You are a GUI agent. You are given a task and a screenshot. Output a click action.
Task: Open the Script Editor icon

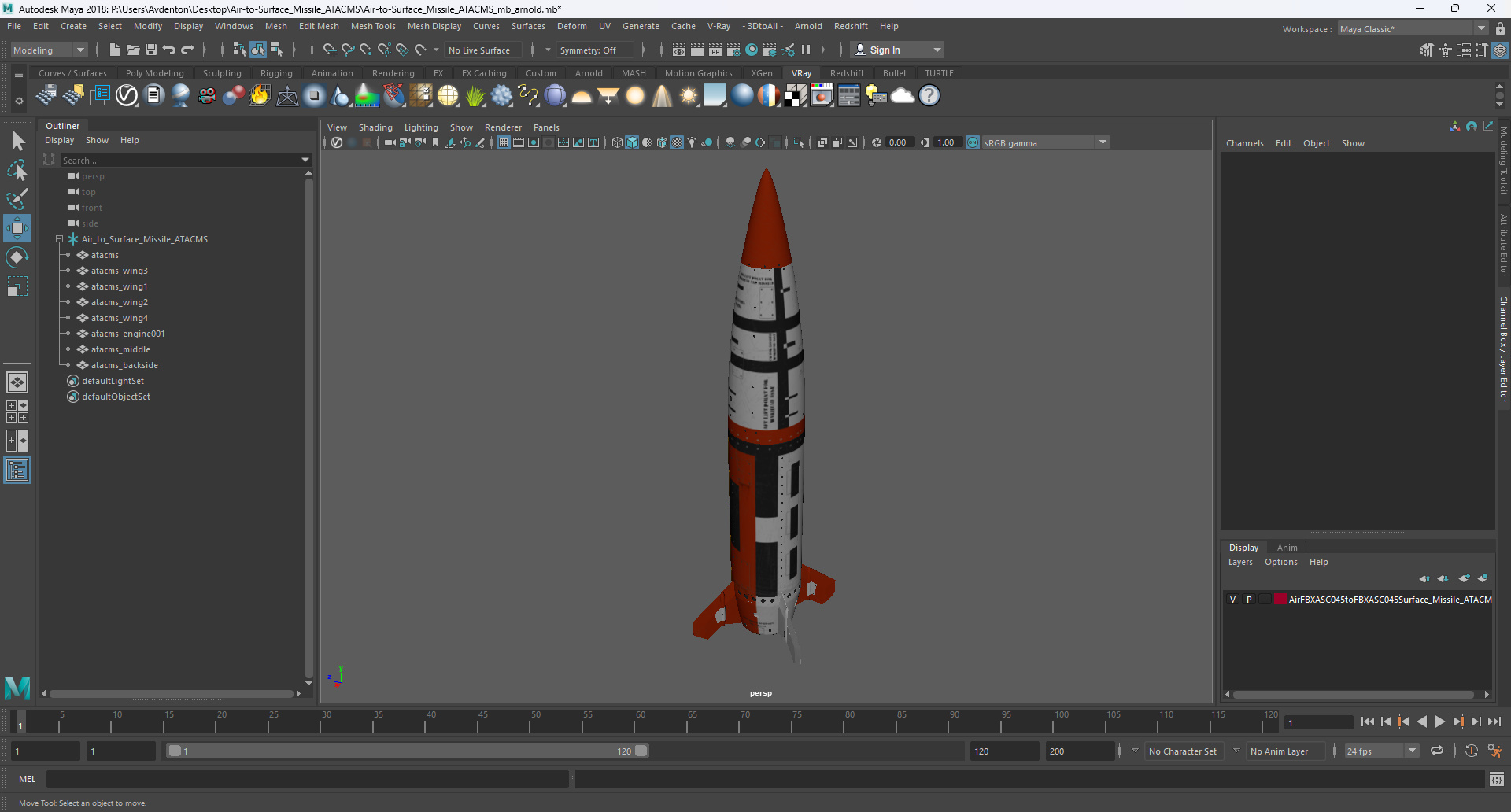point(1497,779)
